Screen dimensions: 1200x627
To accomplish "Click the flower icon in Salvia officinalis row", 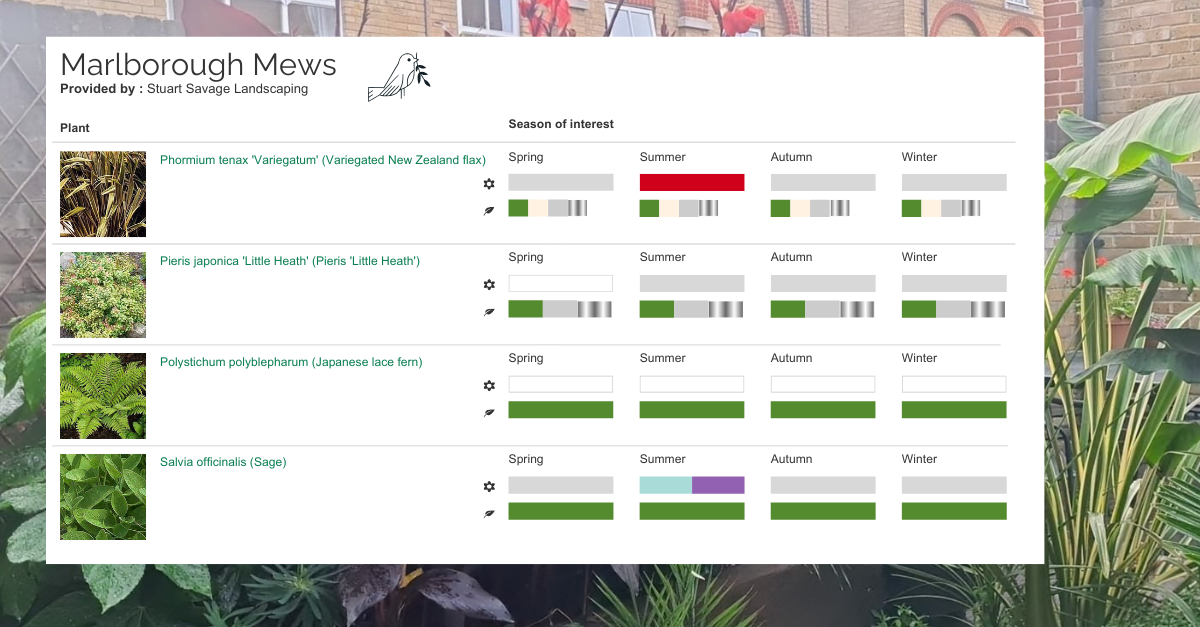I will pyautogui.click(x=489, y=487).
